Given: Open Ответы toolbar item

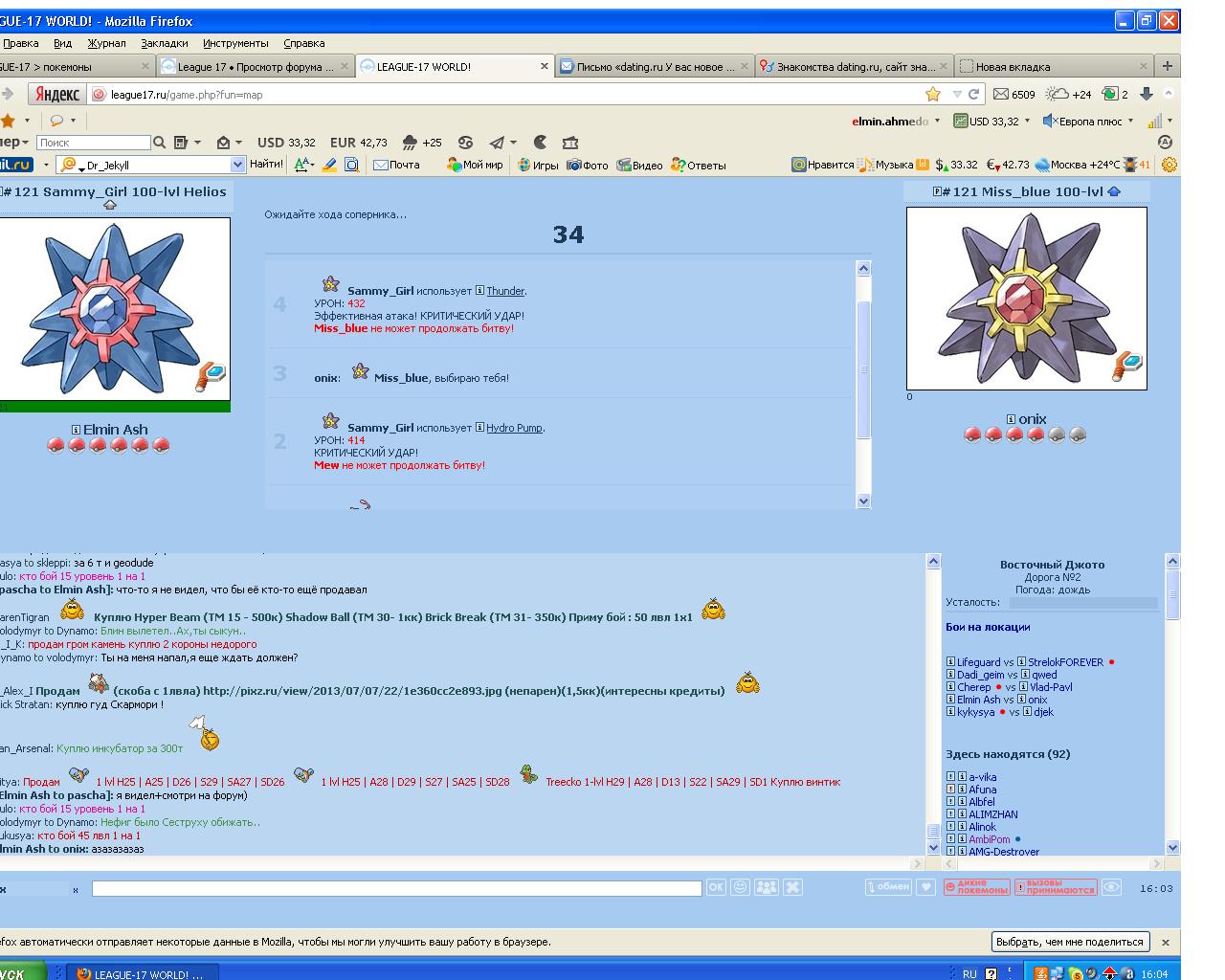Looking at the screenshot, I should [x=699, y=165].
